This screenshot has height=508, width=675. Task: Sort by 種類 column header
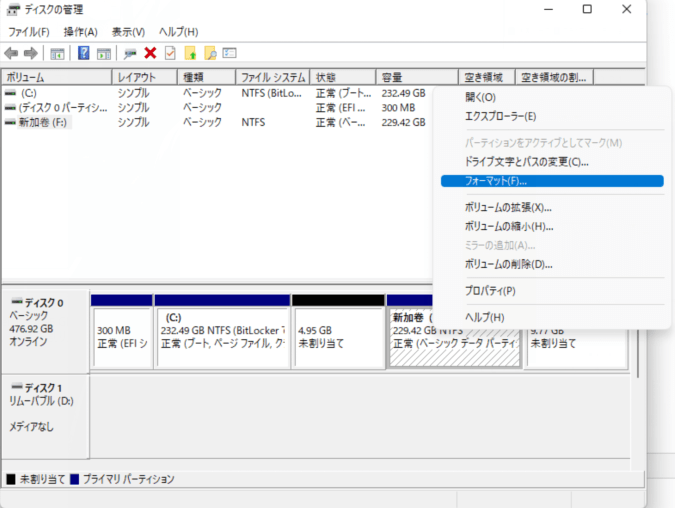pyautogui.click(x=207, y=77)
